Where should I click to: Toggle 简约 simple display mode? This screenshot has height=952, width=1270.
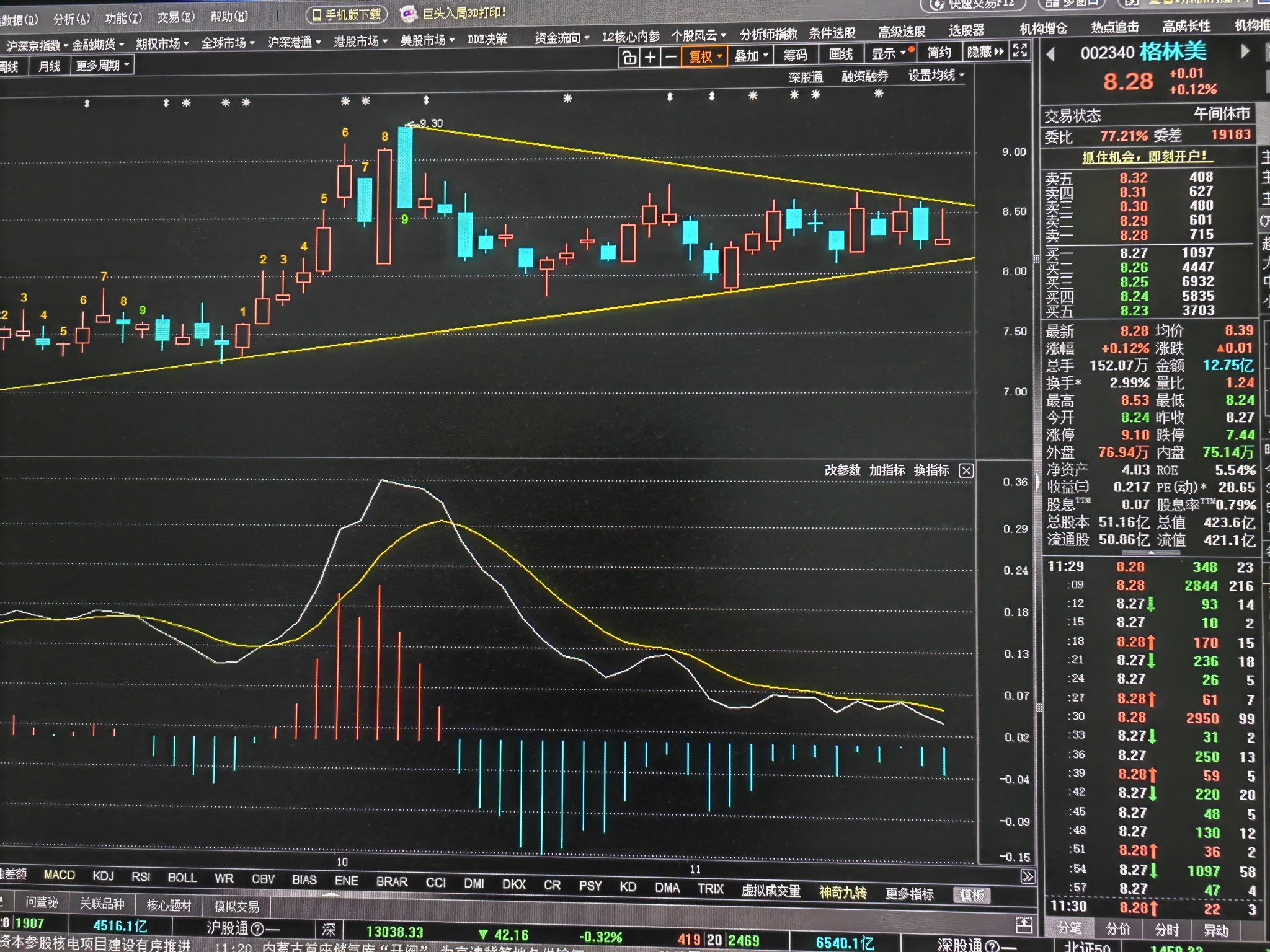(939, 53)
